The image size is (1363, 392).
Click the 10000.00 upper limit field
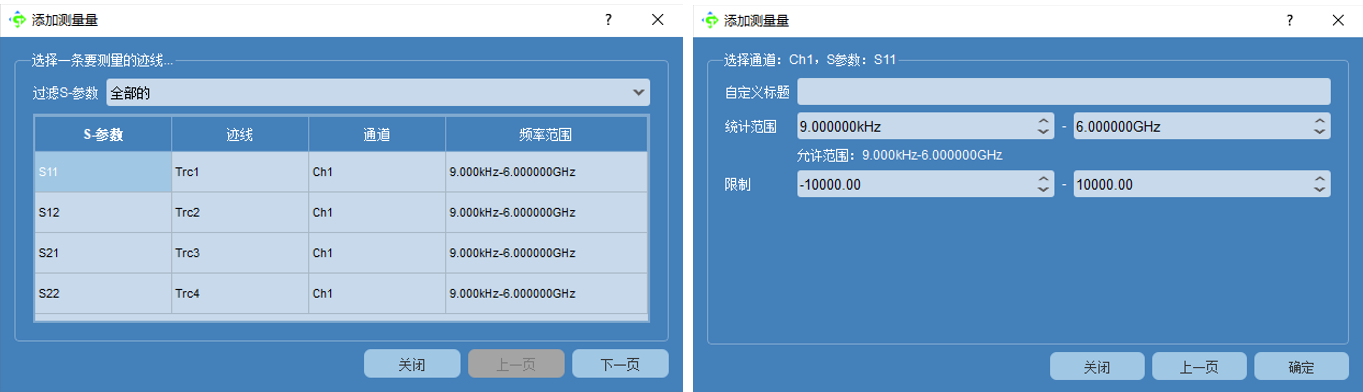coord(1201,184)
